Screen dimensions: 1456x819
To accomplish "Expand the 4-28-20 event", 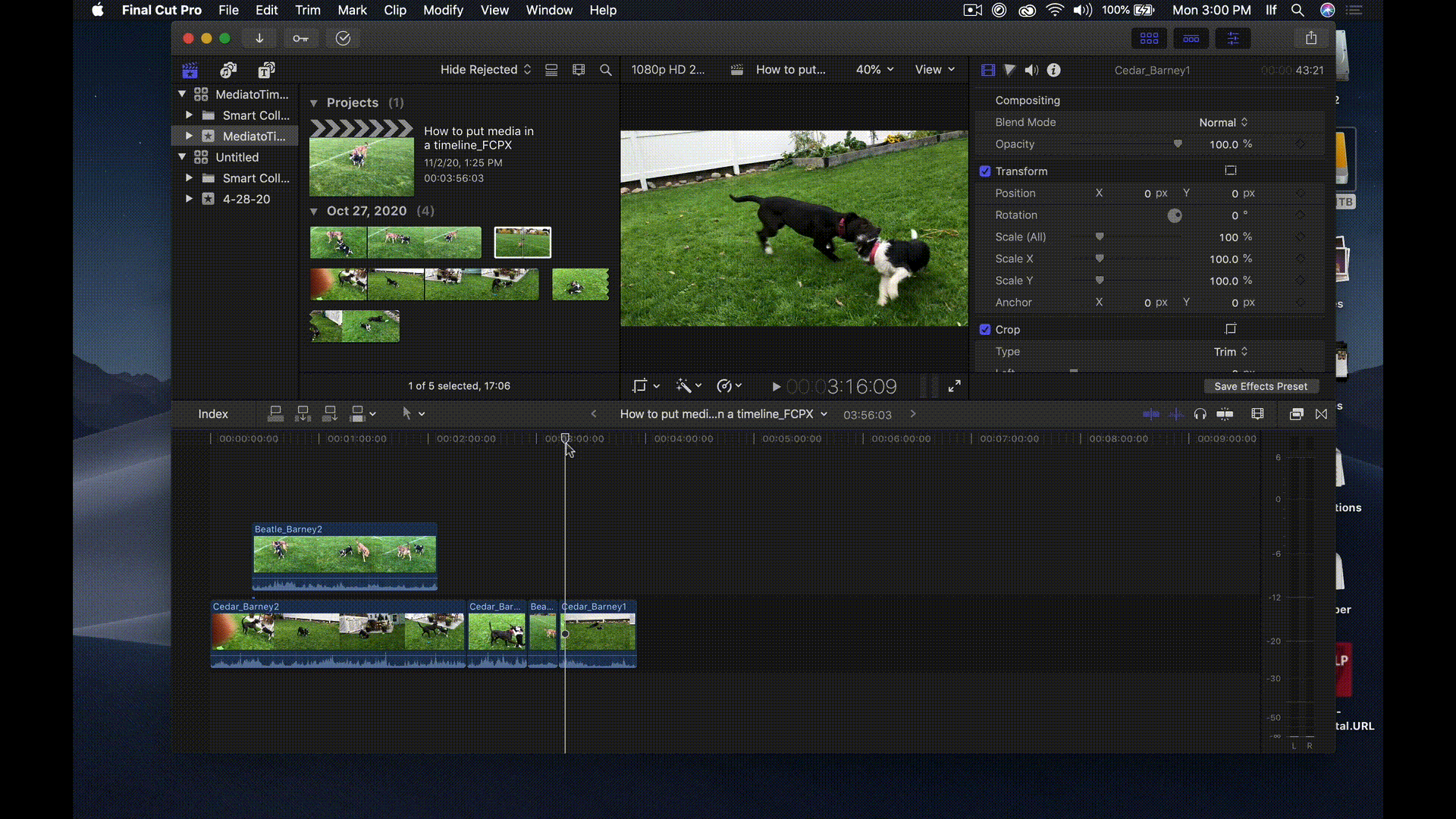I will point(189,199).
